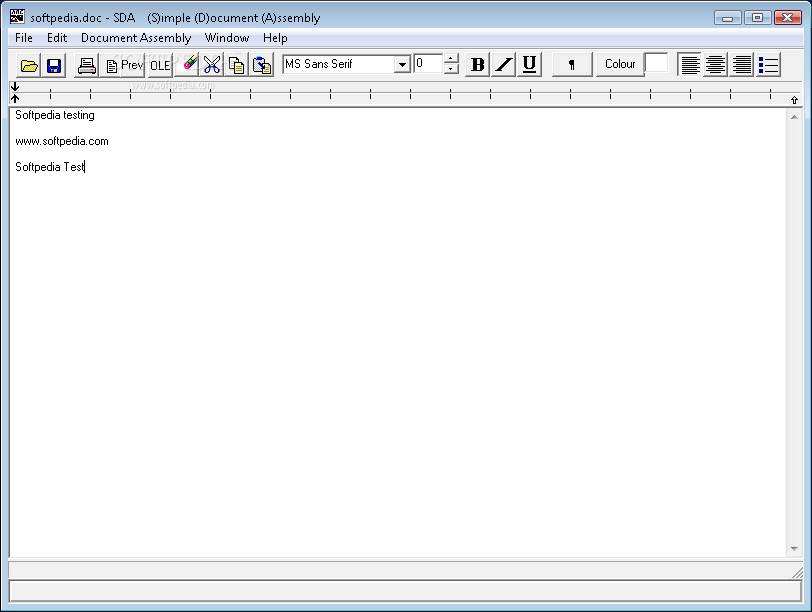This screenshot has width=812, height=612.
Task: Print the document with the printer icon
Action: pyautogui.click(x=86, y=66)
